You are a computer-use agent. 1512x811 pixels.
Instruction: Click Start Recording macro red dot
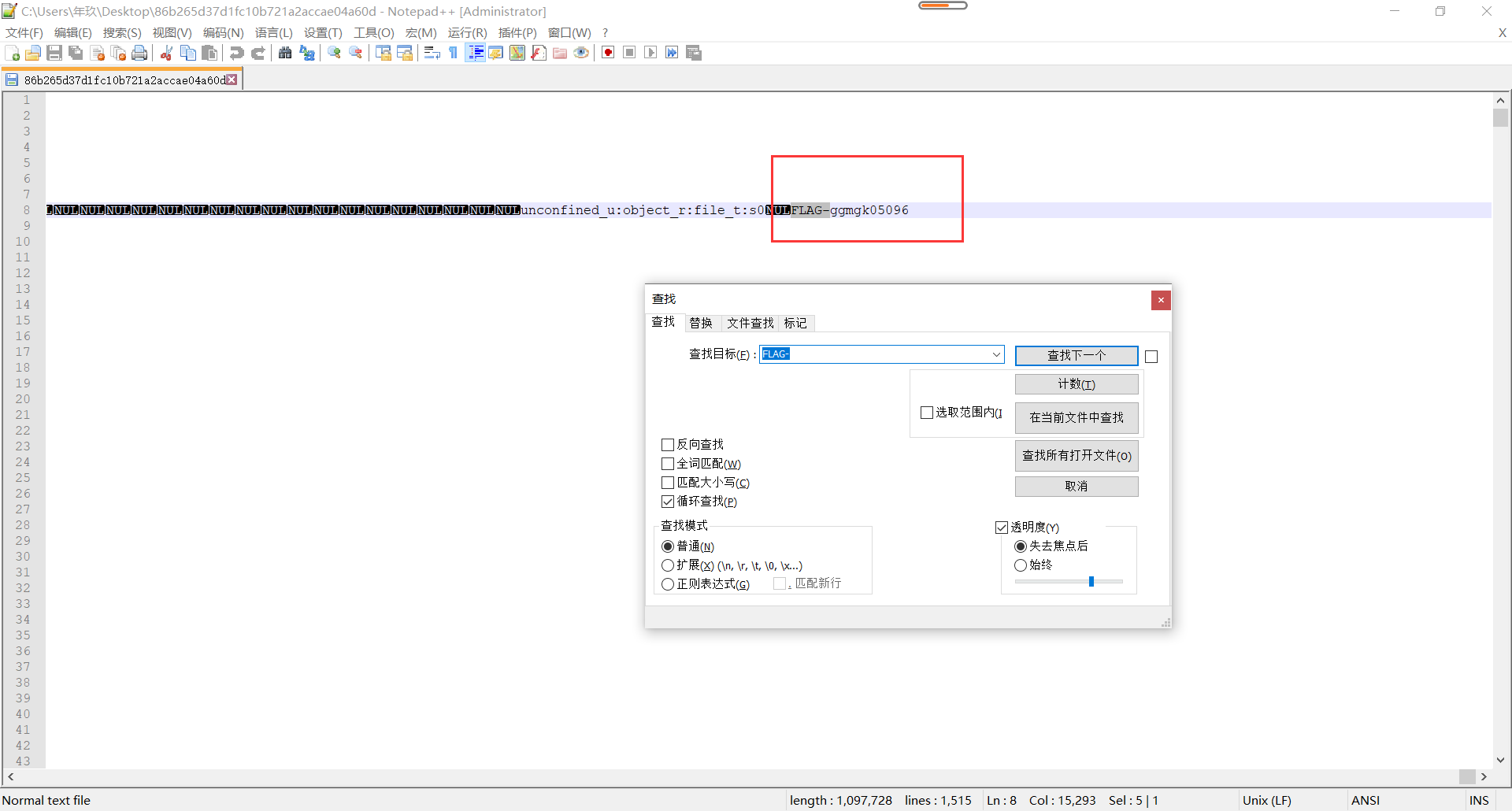[608, 53]
